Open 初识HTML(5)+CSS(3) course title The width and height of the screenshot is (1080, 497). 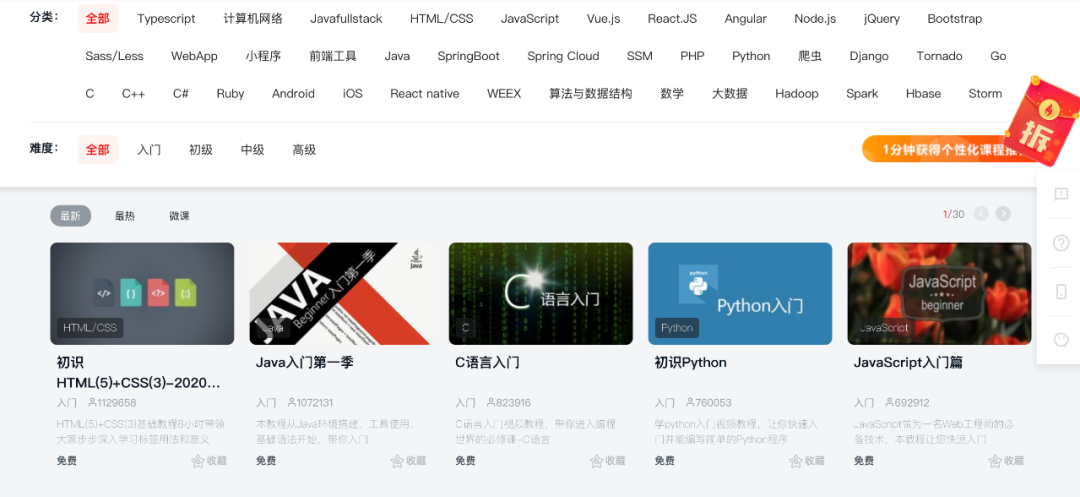tap(139, 372)
